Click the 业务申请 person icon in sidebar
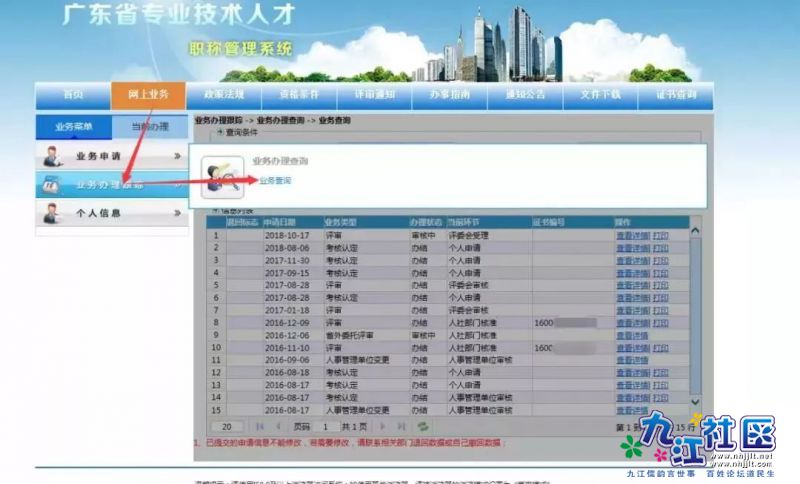The width and height of the screenshot is (800, 484). [x=54, y=157]
